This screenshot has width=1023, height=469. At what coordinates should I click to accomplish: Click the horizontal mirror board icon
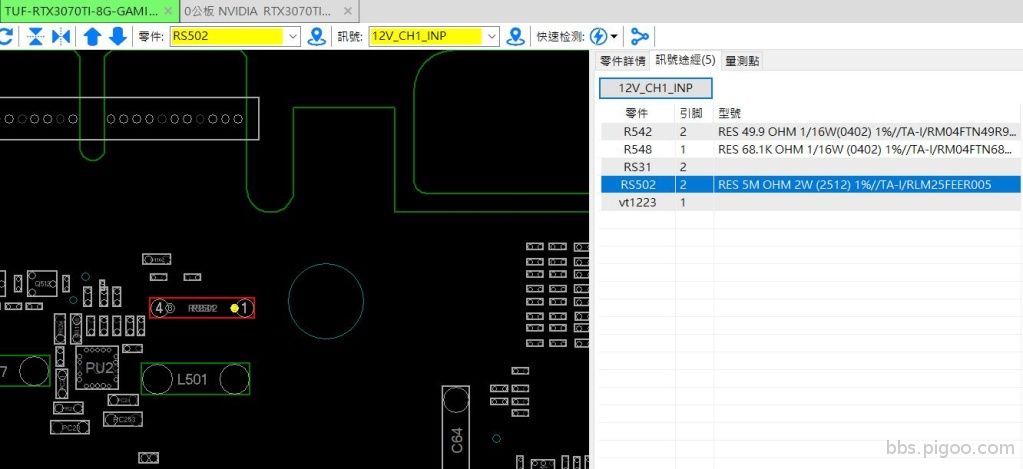pos(61,36)
